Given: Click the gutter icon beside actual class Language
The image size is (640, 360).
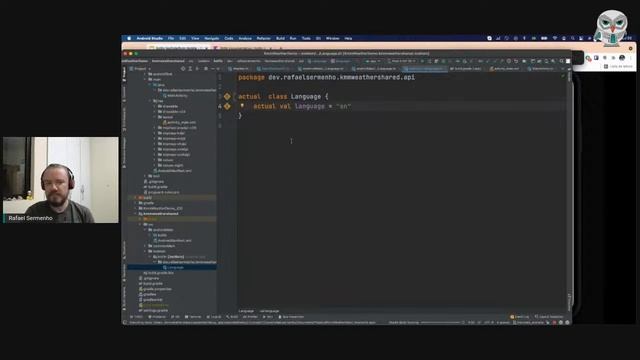Looking at the screenshot, I should (x=227, y=97).
